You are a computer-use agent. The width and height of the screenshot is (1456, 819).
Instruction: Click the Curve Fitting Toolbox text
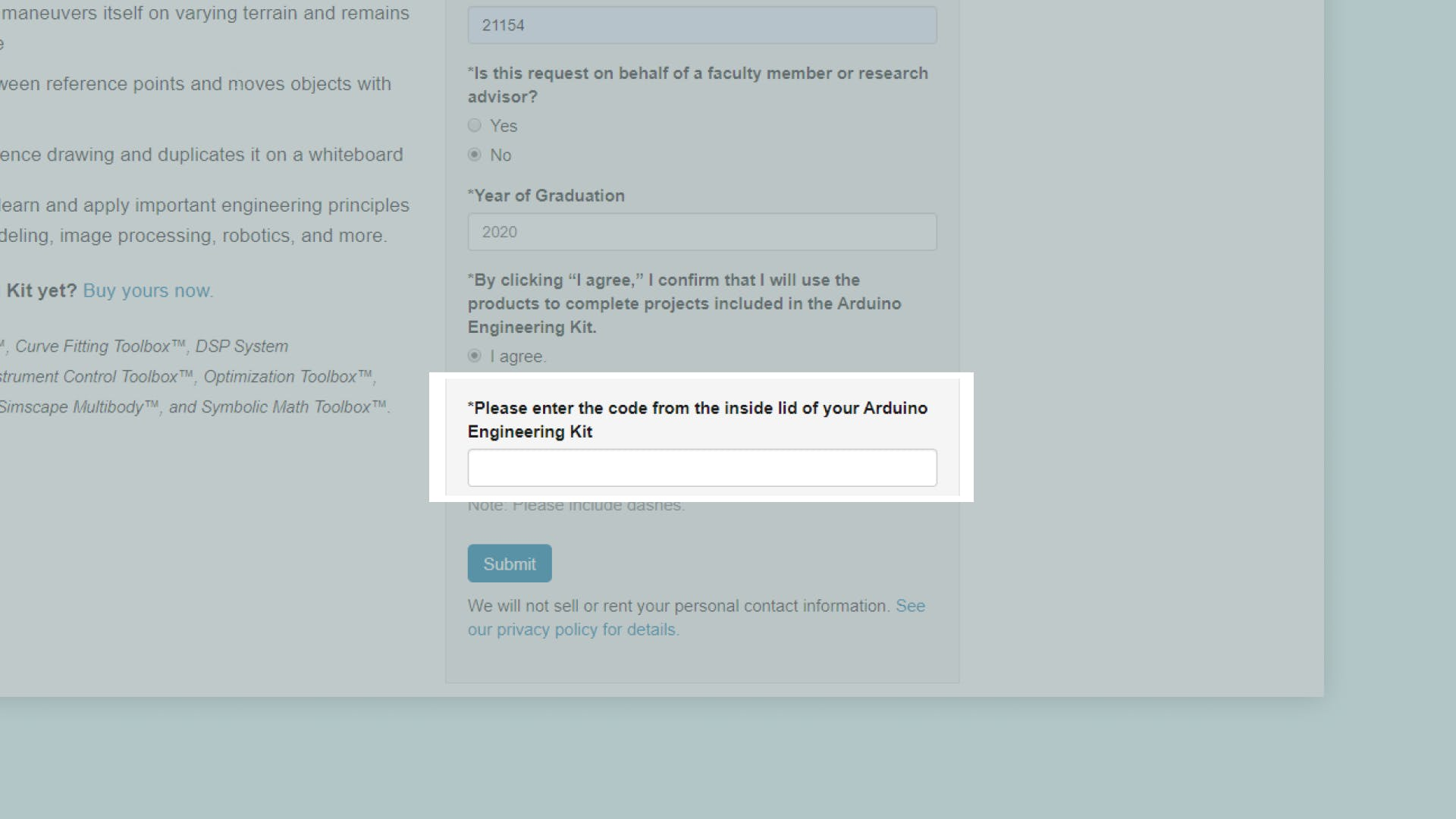click(100, 347)
